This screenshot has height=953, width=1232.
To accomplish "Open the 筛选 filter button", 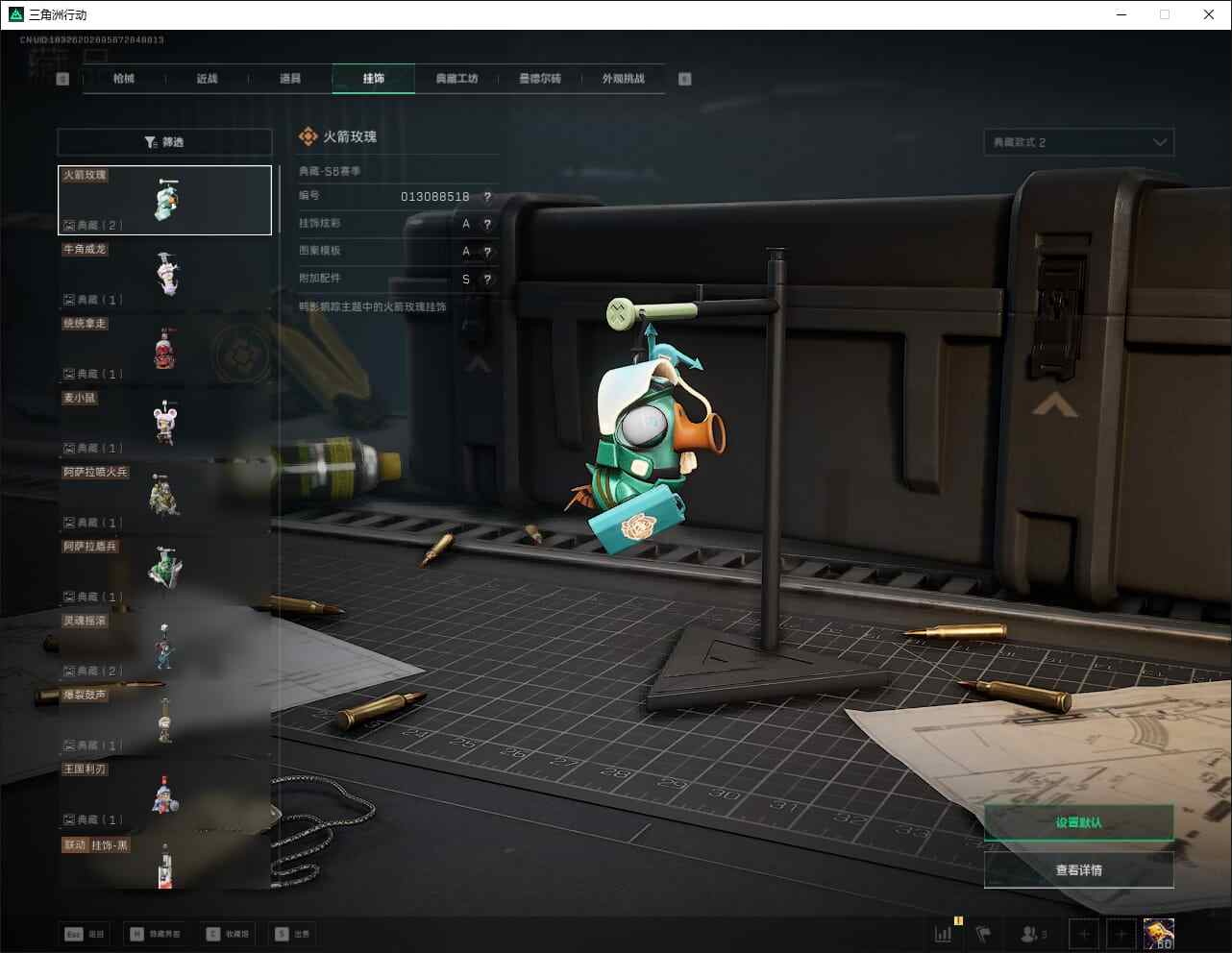I will click(164, 142).
